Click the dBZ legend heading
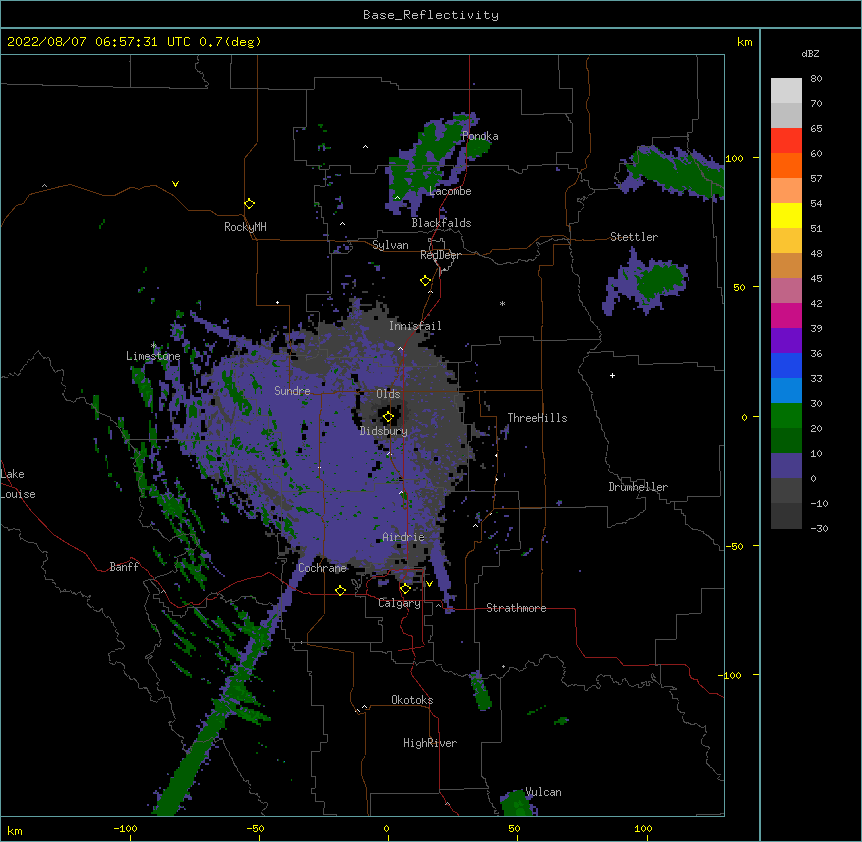The image size is (862, 842). (810, 53)
